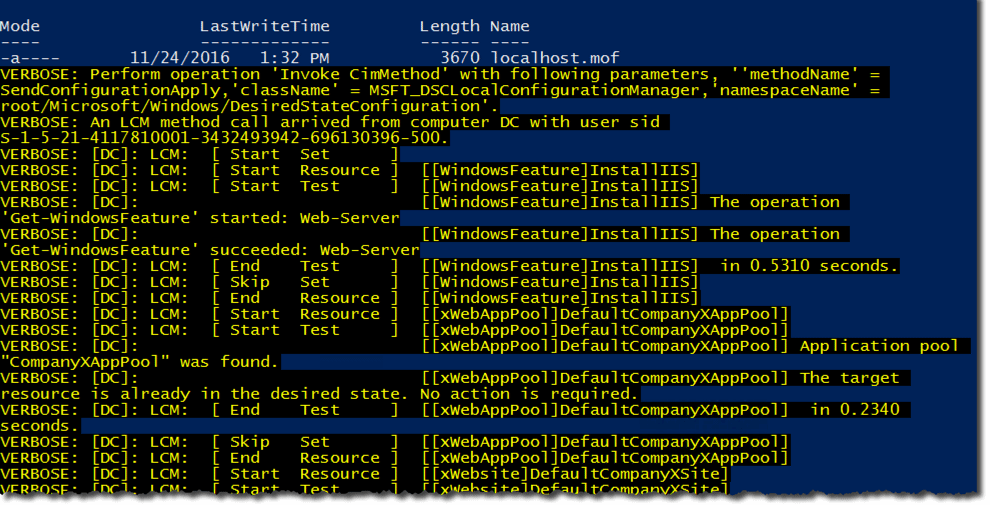The width and height of the screenshot is (990, 505).
Task: Click the user SID starting with S-1-5-21
Action: [x=225, y=138]
